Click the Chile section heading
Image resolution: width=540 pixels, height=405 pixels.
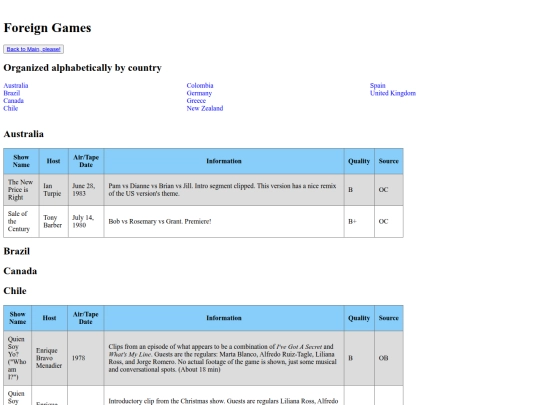[15, 291]
